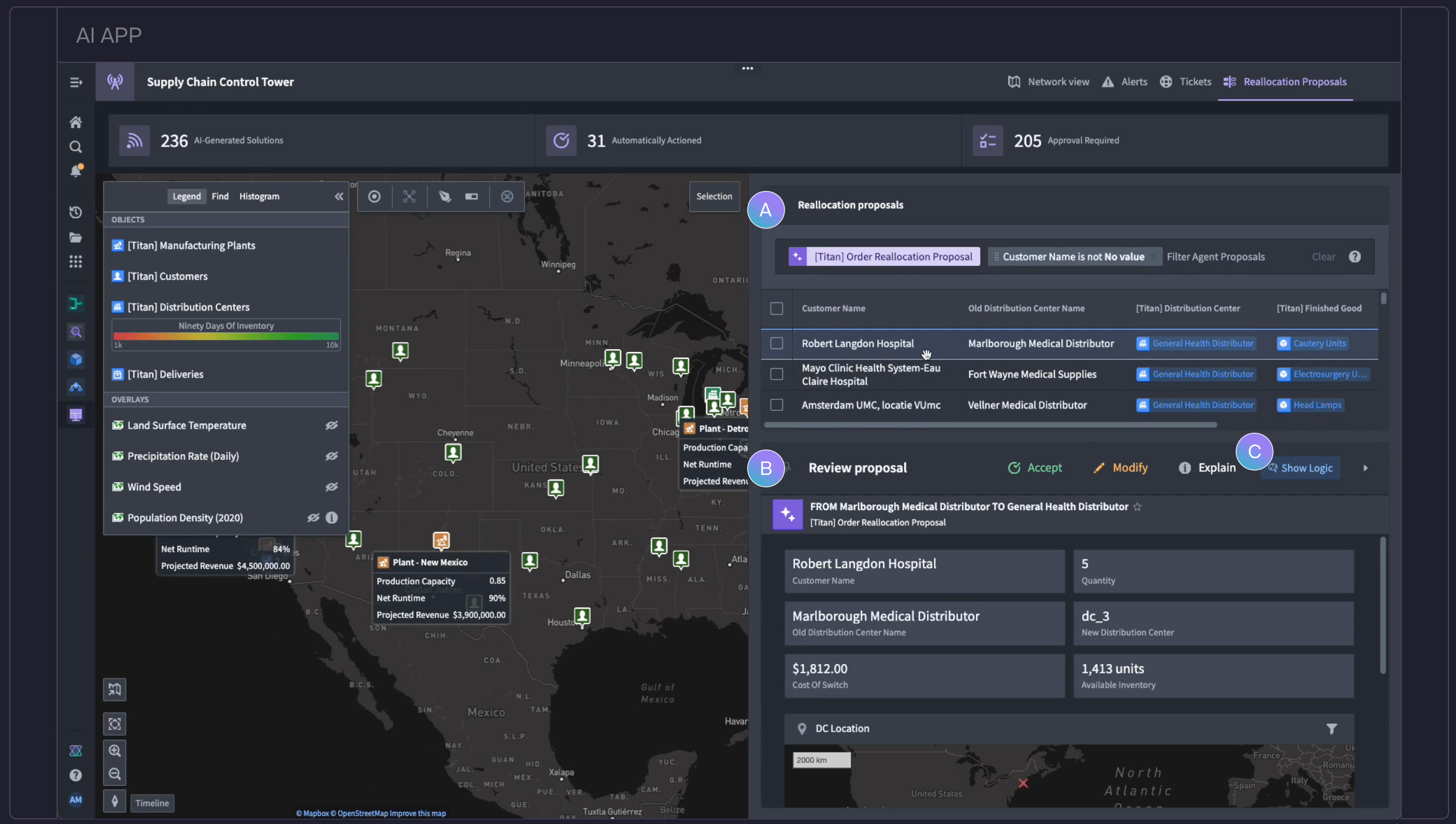Toggle visibility of Wind Speed overlay
The height and width of the screenshot is (824, 1456).
pos(331,487)
